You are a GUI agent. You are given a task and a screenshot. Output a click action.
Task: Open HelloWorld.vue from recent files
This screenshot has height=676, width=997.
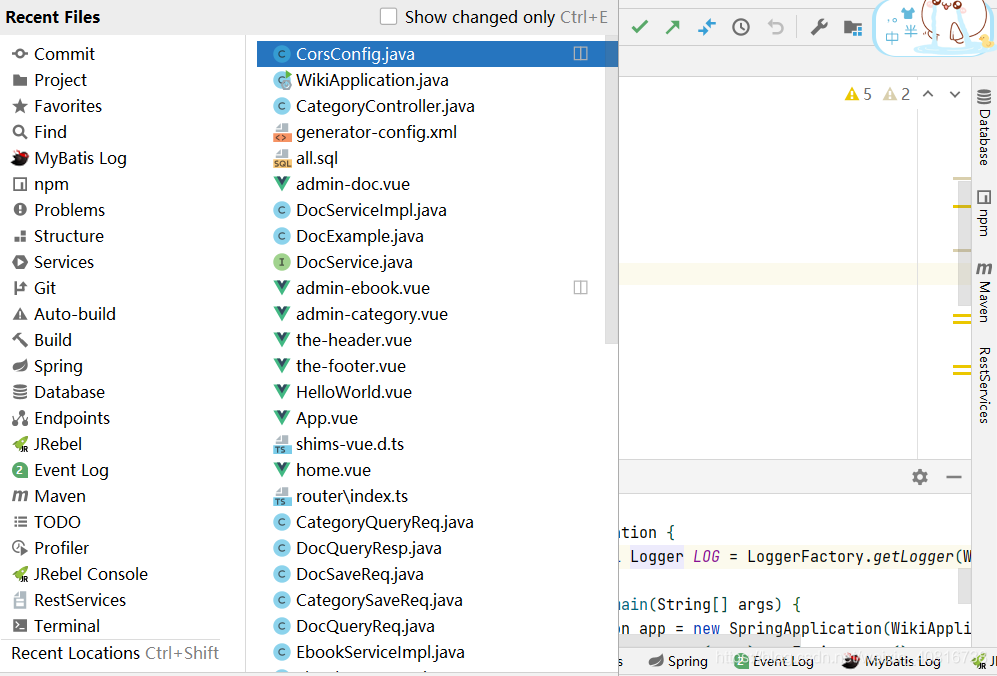pyautogui.click(x=354, y=392)
